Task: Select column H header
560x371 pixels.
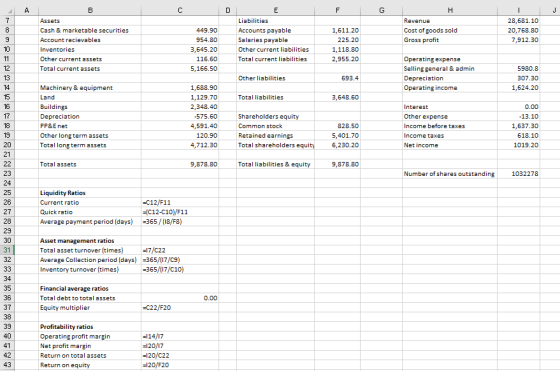Action: (450, 10)
